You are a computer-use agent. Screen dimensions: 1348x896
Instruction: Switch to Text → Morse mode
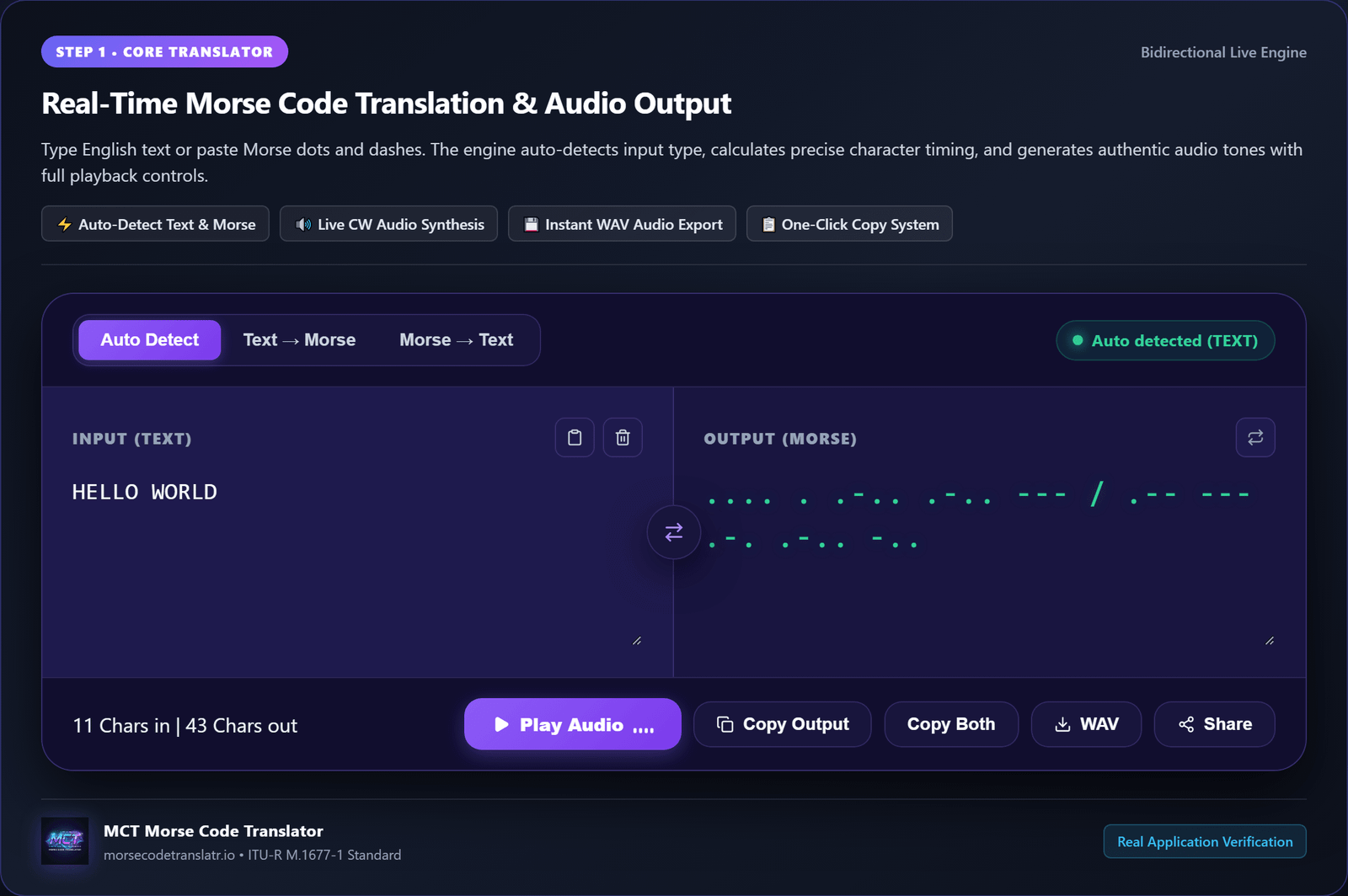pos(299,340)
